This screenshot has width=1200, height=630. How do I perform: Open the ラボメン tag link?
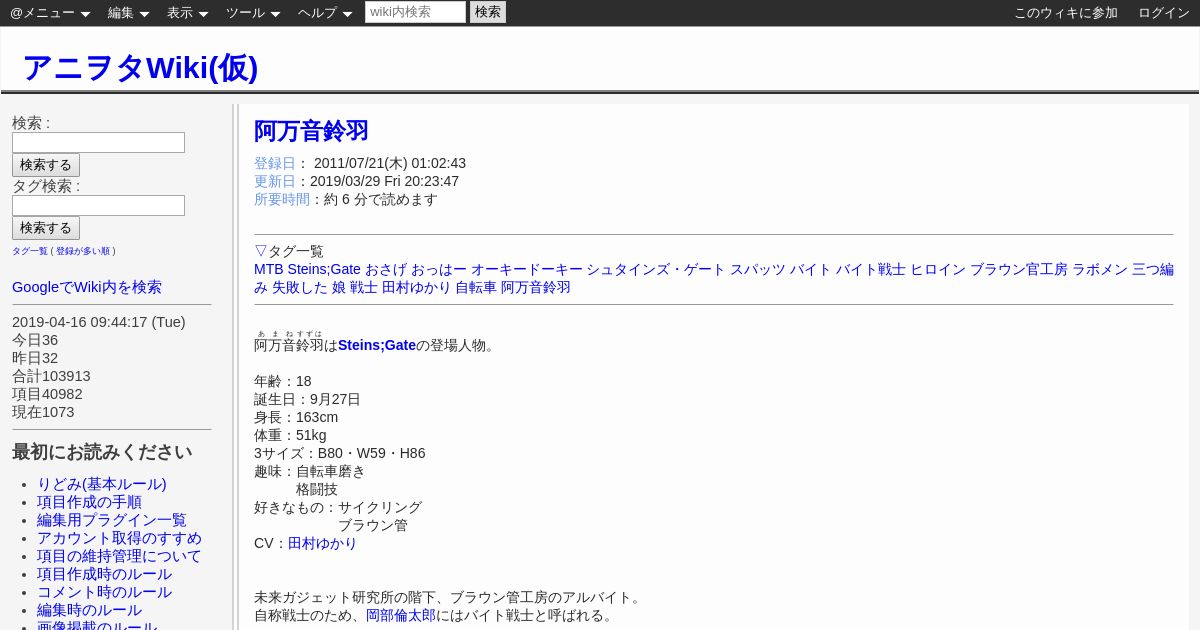click(x=1100, y=269)
